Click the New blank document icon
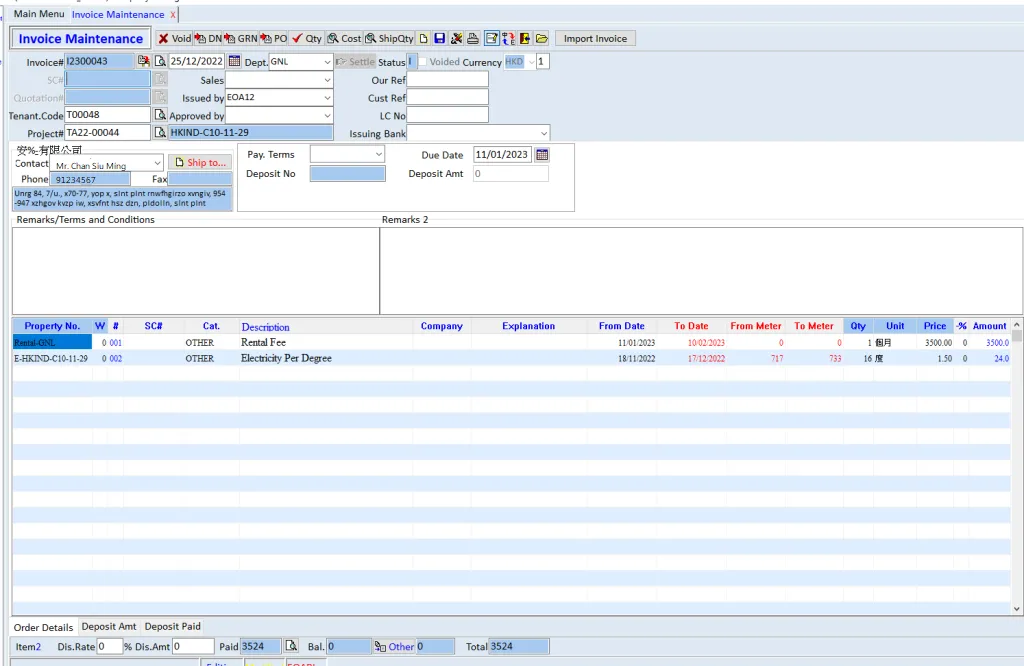 click(x=424, y=39)
